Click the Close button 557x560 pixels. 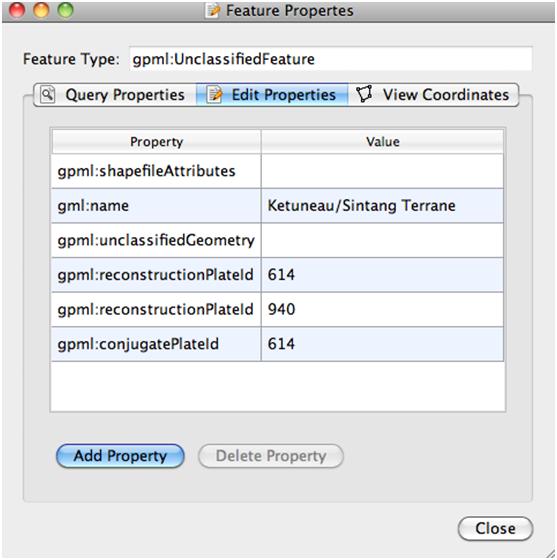pos(495,529)
